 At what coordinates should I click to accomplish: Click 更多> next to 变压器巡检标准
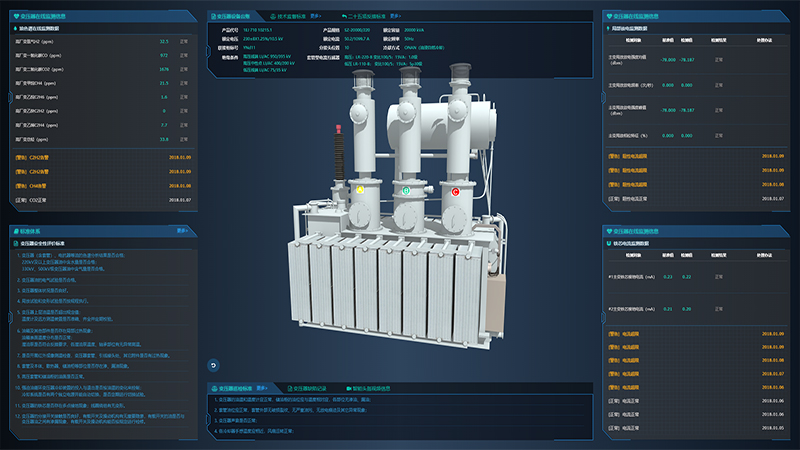pos(262,388)
